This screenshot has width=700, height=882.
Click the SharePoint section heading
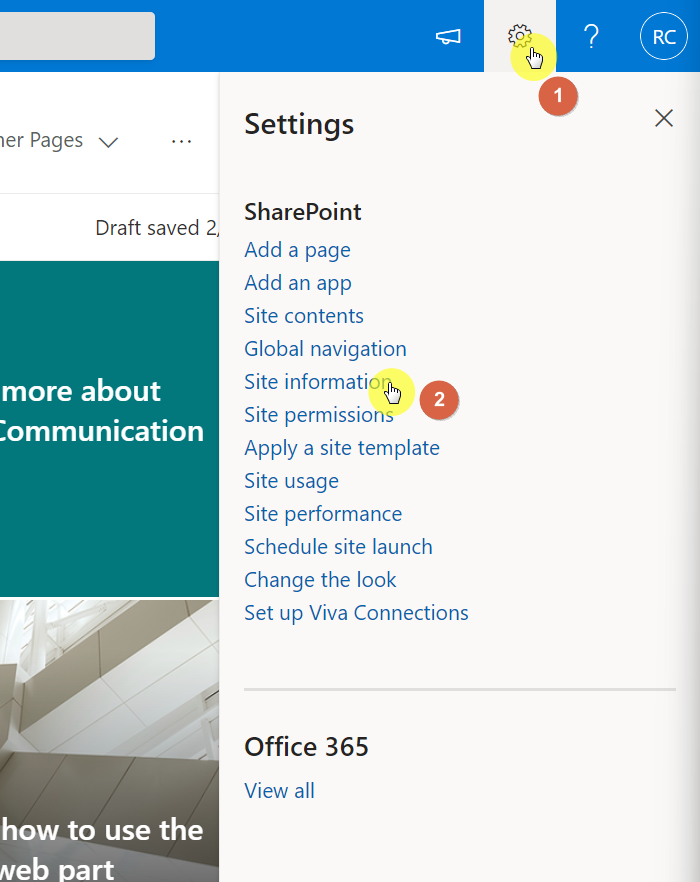tap(303, 212)
